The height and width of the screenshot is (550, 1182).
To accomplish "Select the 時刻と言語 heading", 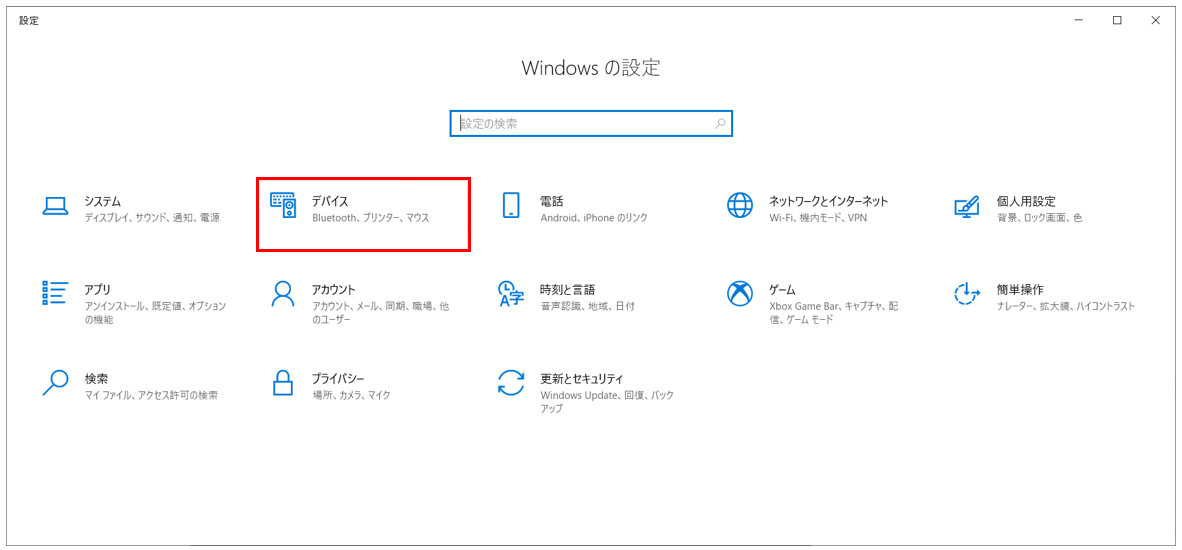I will (x=568, y=289).
